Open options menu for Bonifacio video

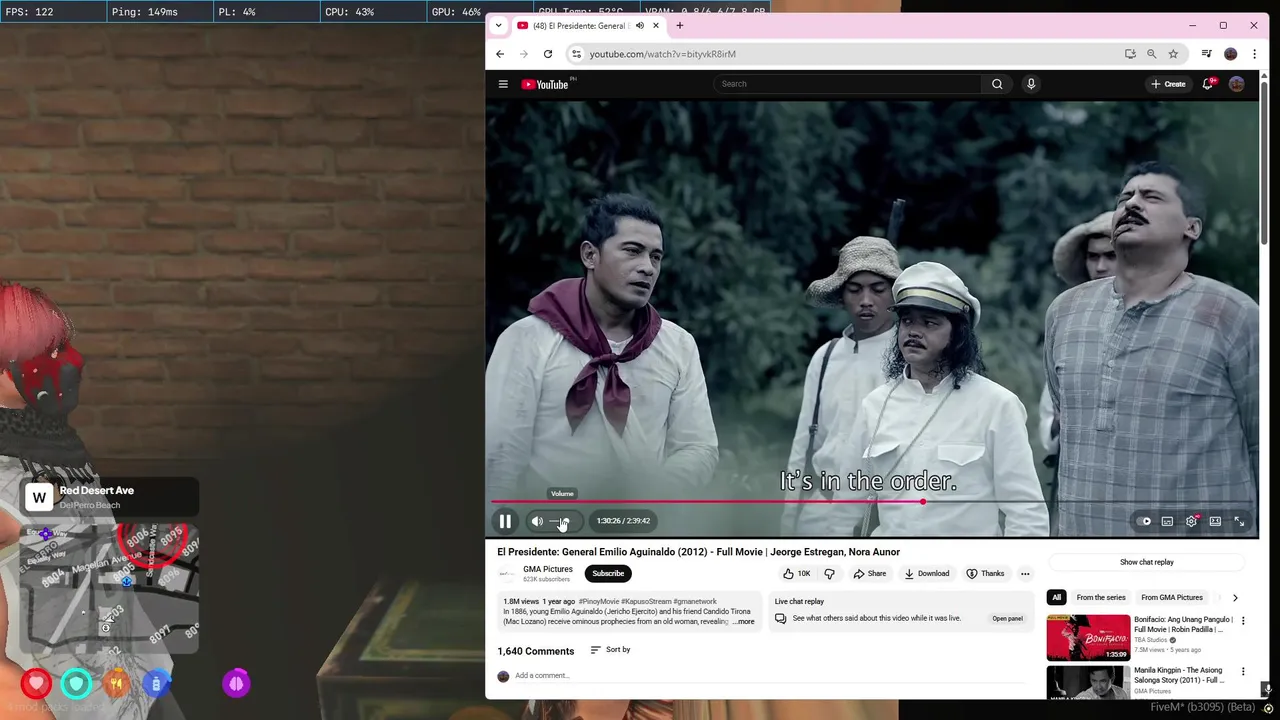tap(1244, 621)
